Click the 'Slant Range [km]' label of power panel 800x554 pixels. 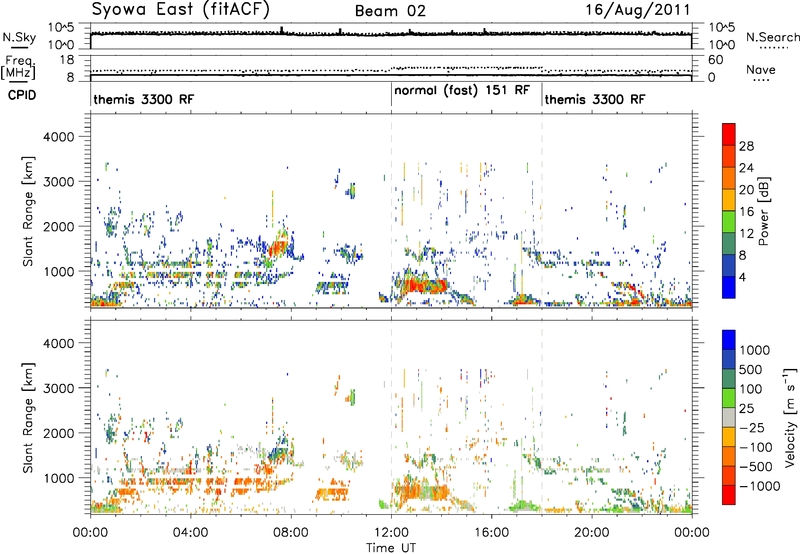28,211
